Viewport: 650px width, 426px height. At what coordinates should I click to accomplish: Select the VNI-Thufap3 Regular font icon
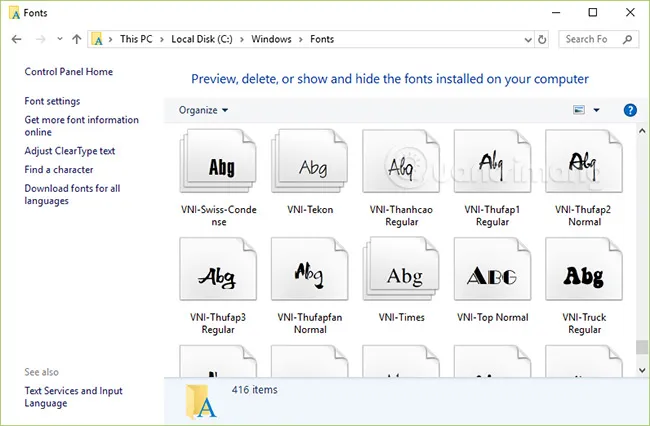point(218,269)
